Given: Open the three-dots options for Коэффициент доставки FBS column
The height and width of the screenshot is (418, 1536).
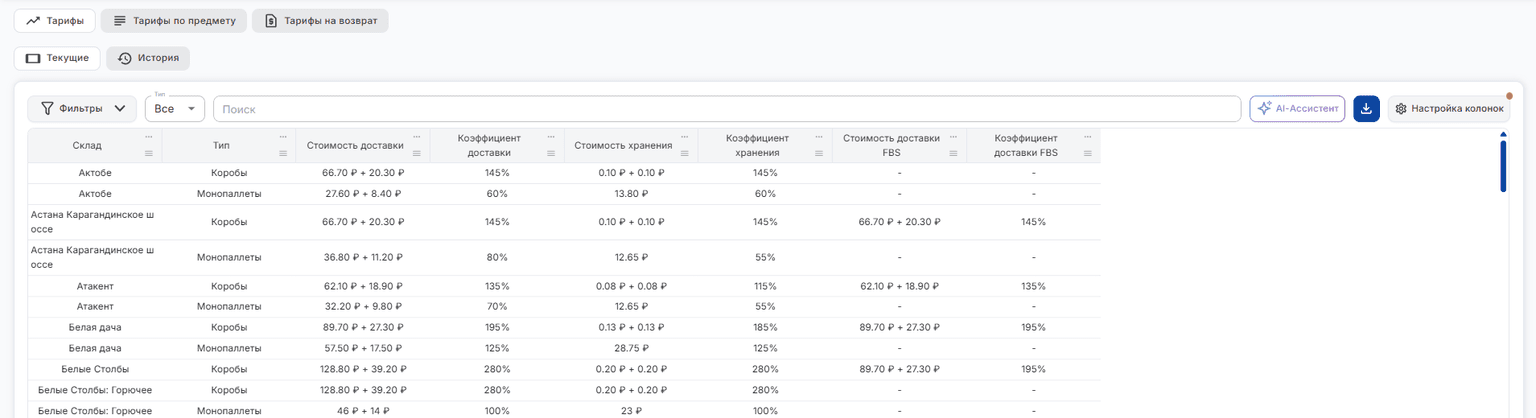Looking at the screenshot, I should [x=1087, y=135].
